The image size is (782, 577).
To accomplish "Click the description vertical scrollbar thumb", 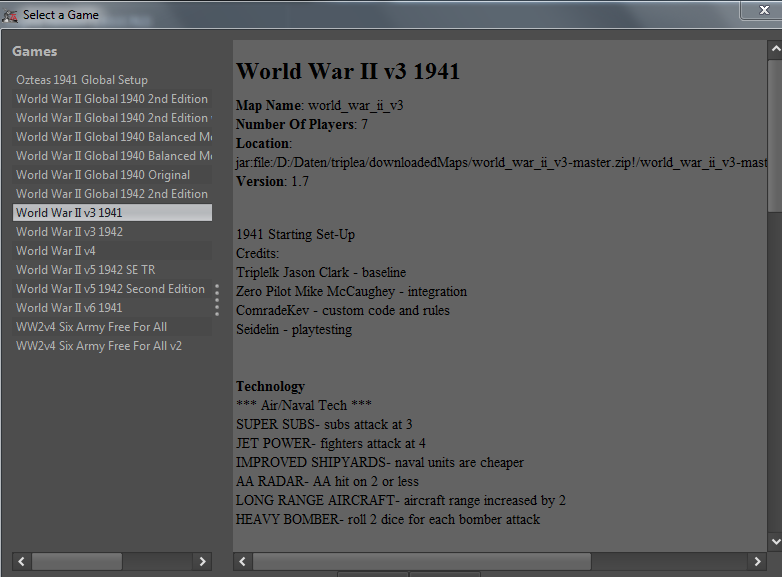I will click(x=776, y=136).
